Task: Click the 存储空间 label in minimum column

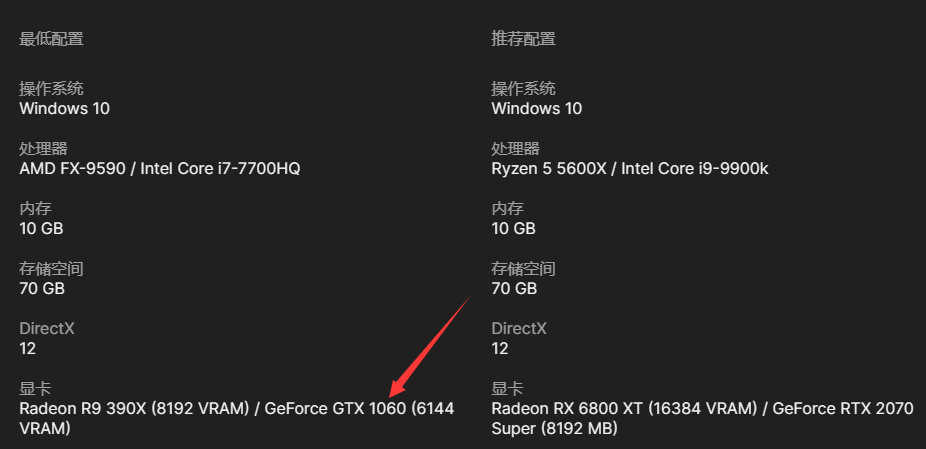Action: (x=51, y=269)
